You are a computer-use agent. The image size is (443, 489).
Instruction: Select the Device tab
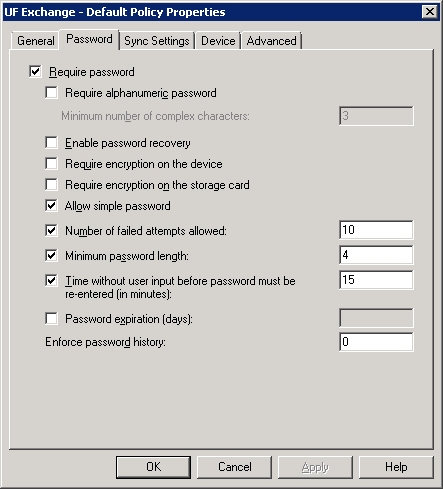[218, 41]
